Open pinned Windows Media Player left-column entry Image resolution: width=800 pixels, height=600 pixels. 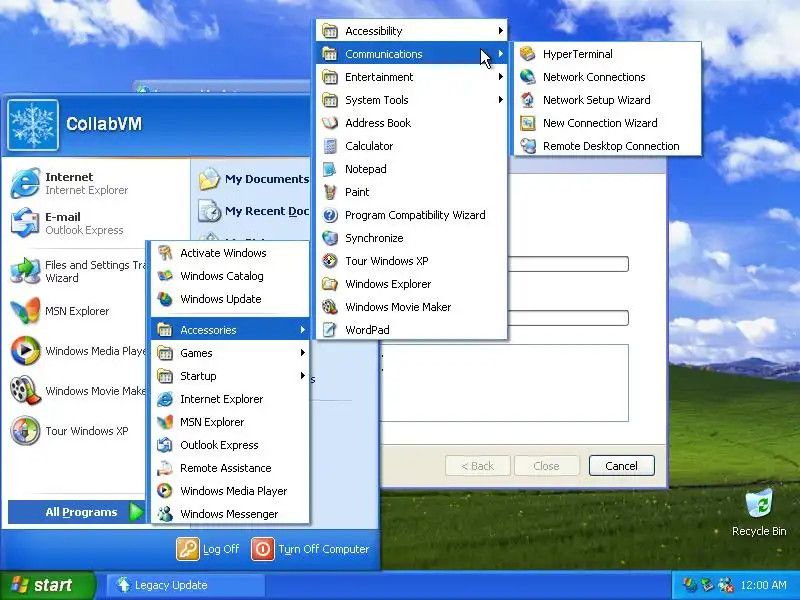[77, 351]
